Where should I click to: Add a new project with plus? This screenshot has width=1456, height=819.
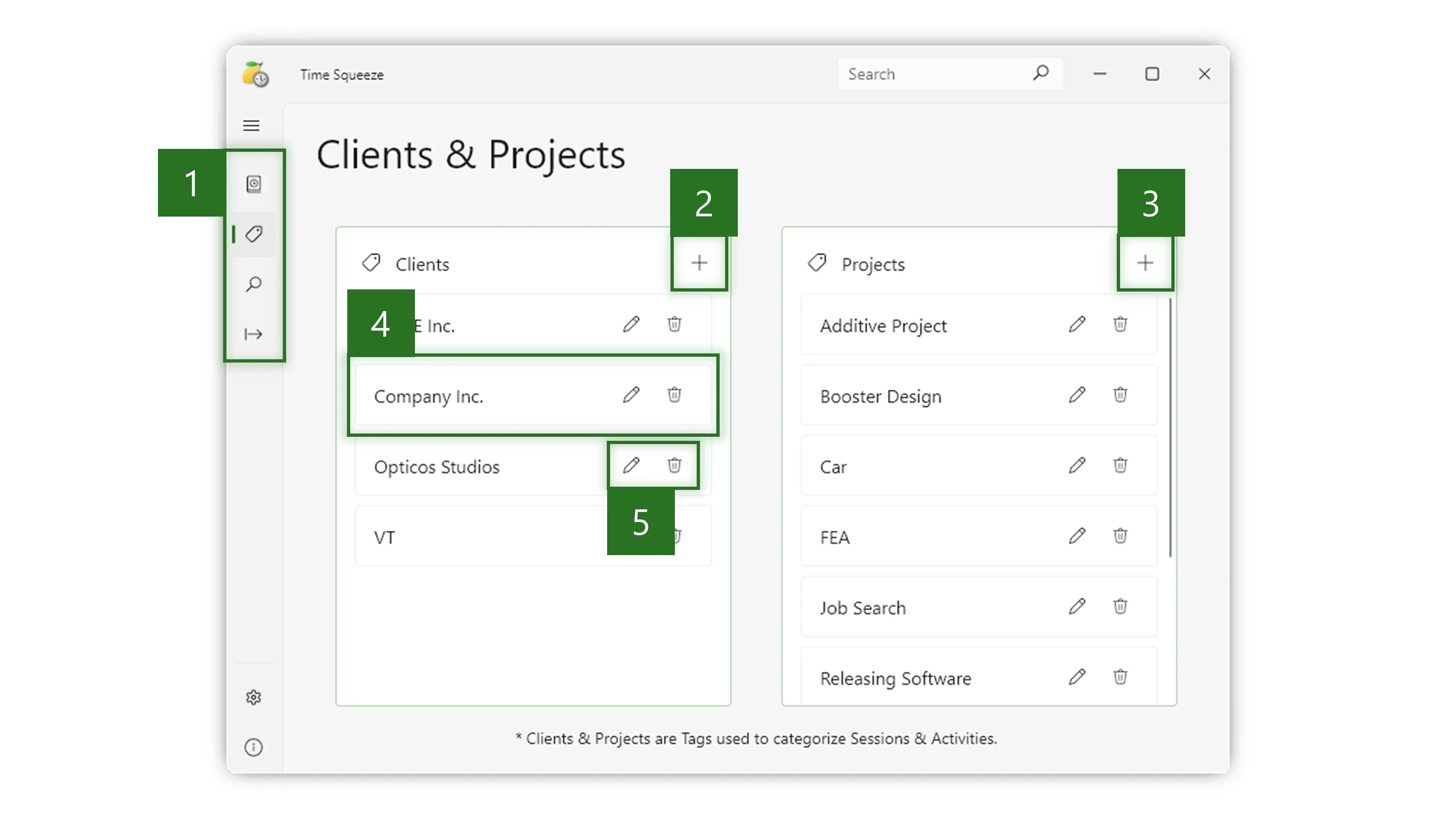point(1145,263)
